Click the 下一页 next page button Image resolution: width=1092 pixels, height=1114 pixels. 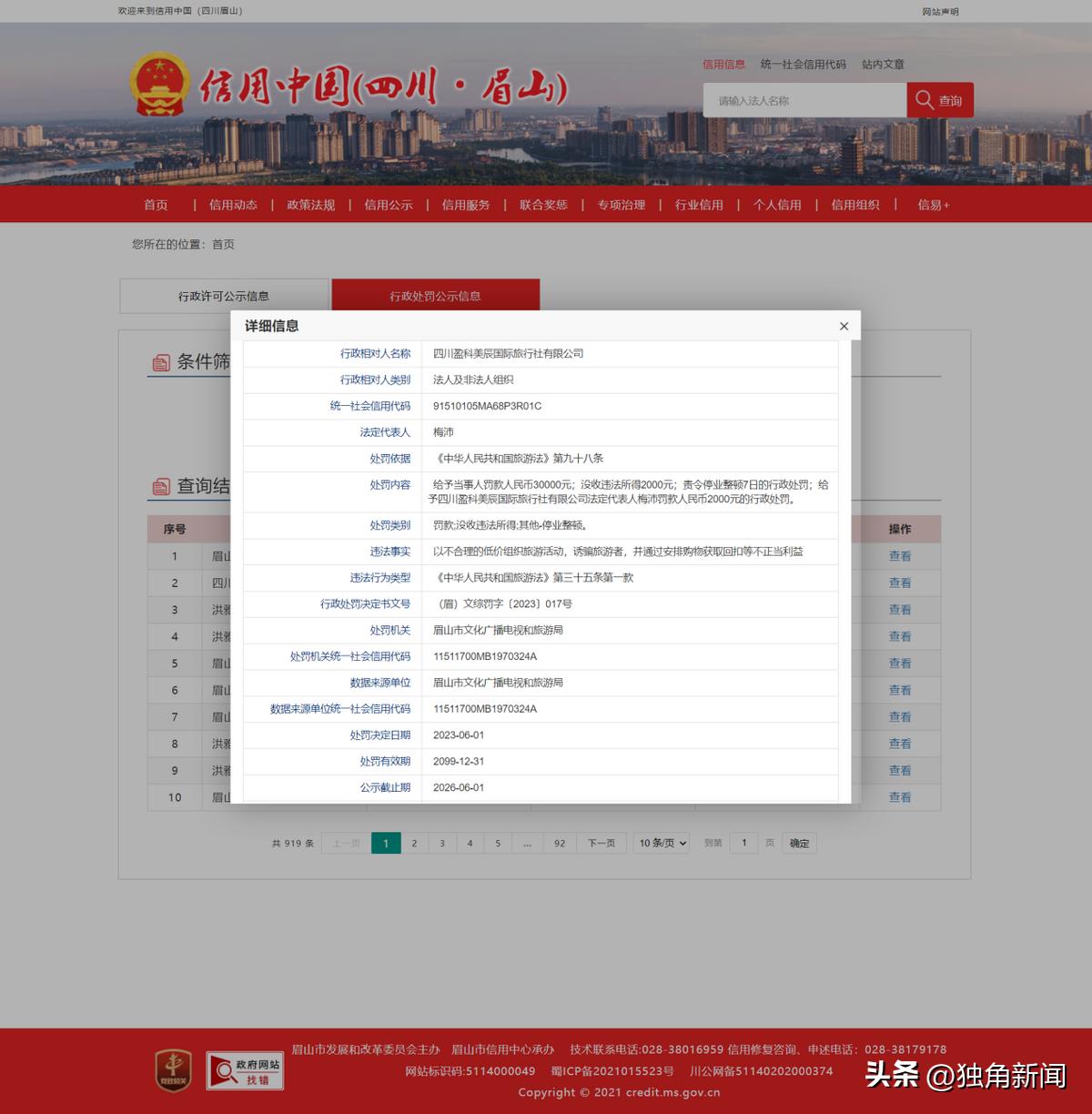pos(602,843)
